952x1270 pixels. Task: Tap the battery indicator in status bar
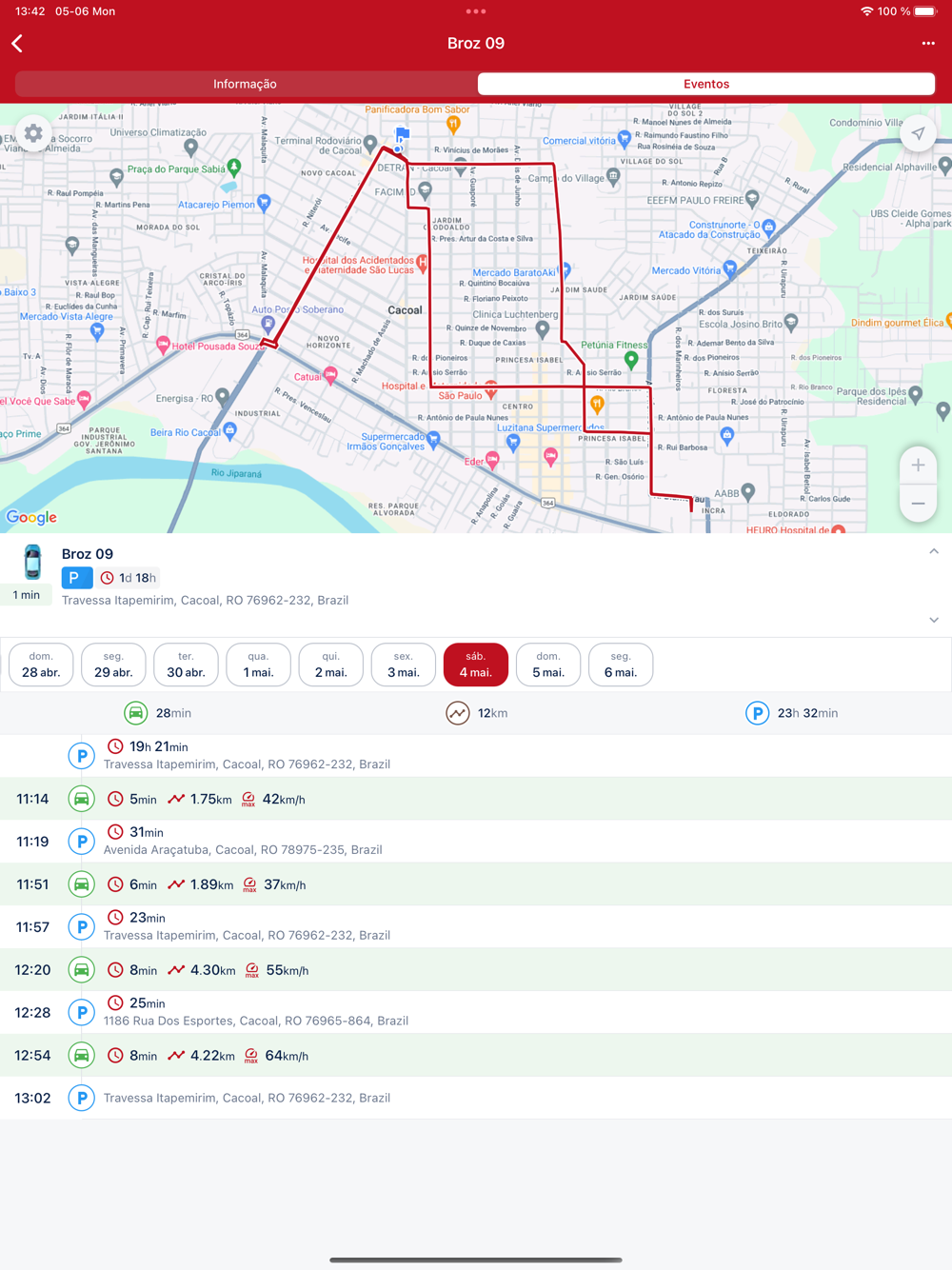click(x=925, y=11)
